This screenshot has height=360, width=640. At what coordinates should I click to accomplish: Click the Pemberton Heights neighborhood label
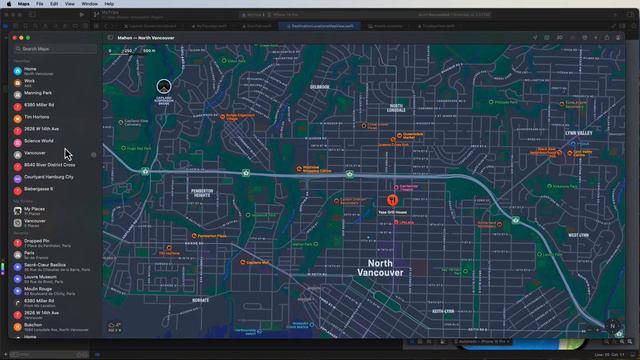point(202,193)
